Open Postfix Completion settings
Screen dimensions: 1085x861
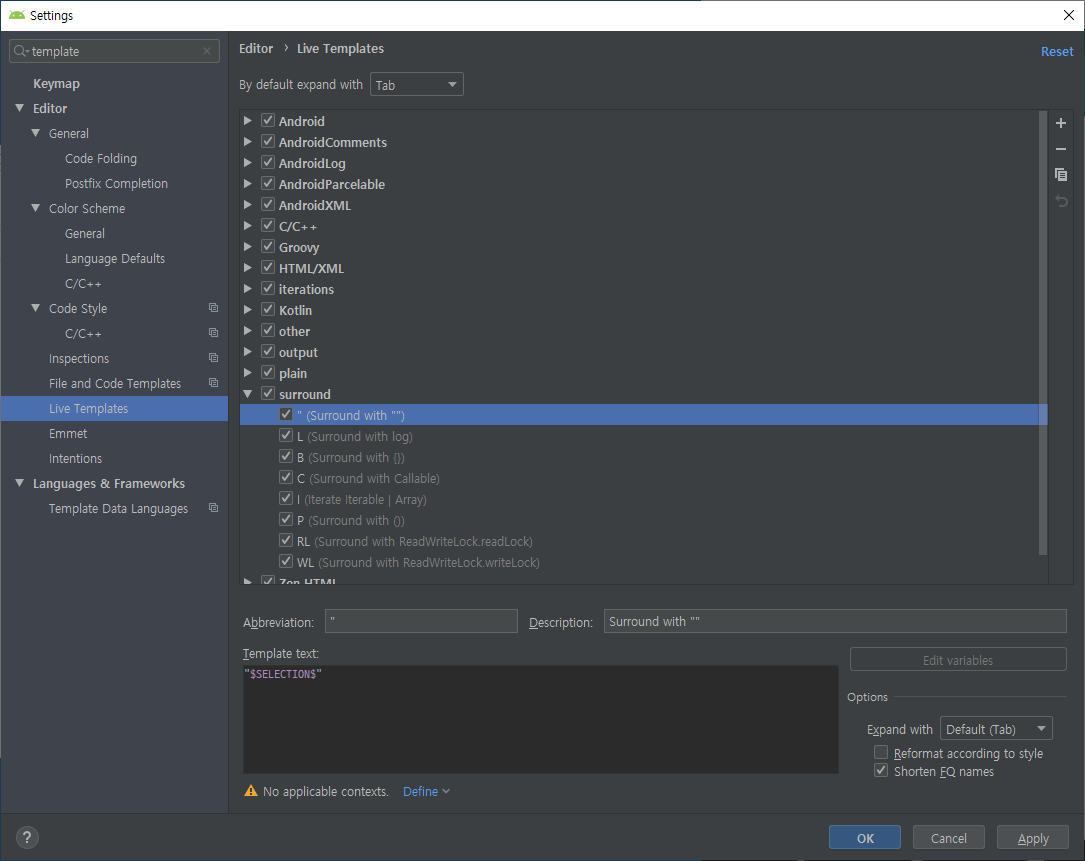click(x=116, y=183)
